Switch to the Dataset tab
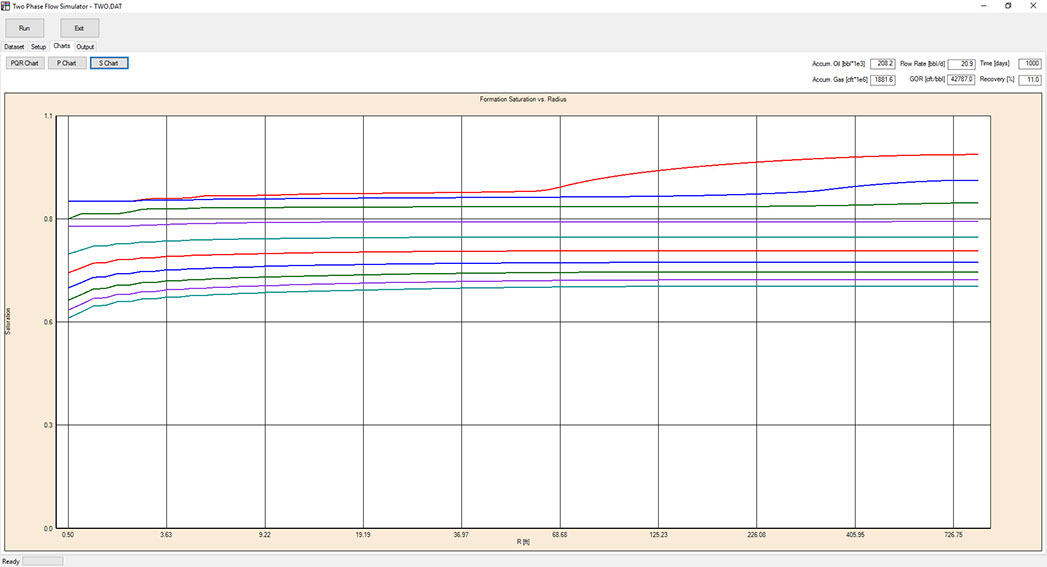This screenshot has height=567, width=1047. click(14, 46)
